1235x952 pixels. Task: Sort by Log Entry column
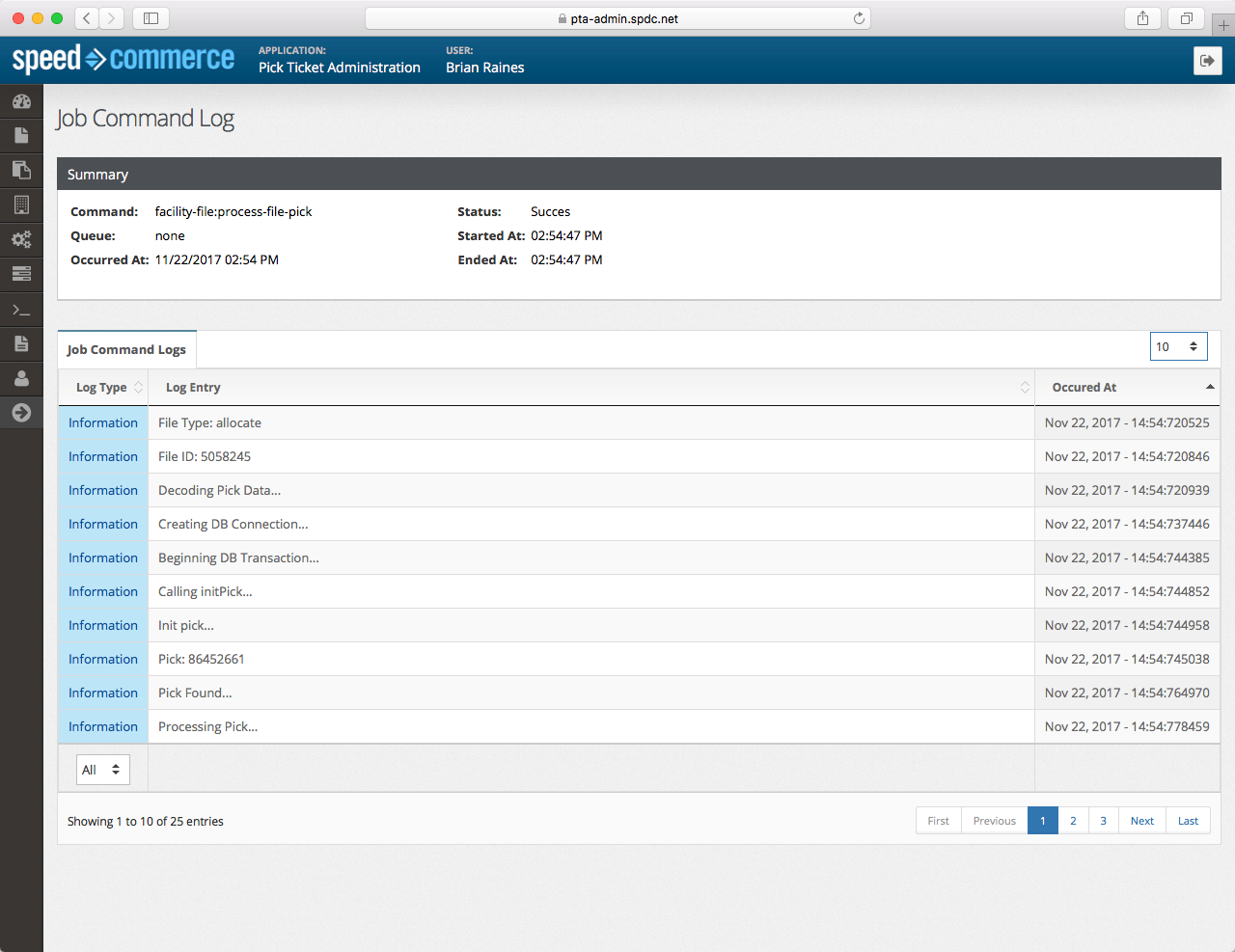pyautogui.click(x=591, y=387)
